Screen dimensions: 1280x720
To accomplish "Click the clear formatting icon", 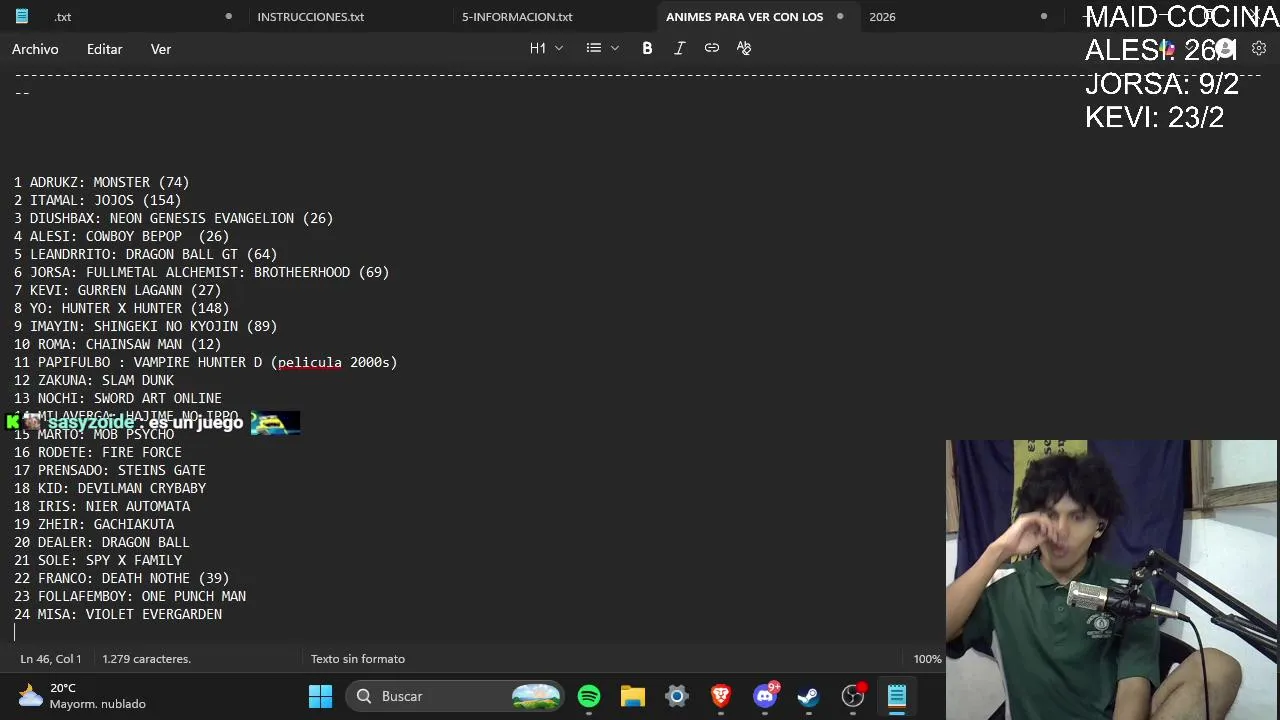I will [744, 48].
